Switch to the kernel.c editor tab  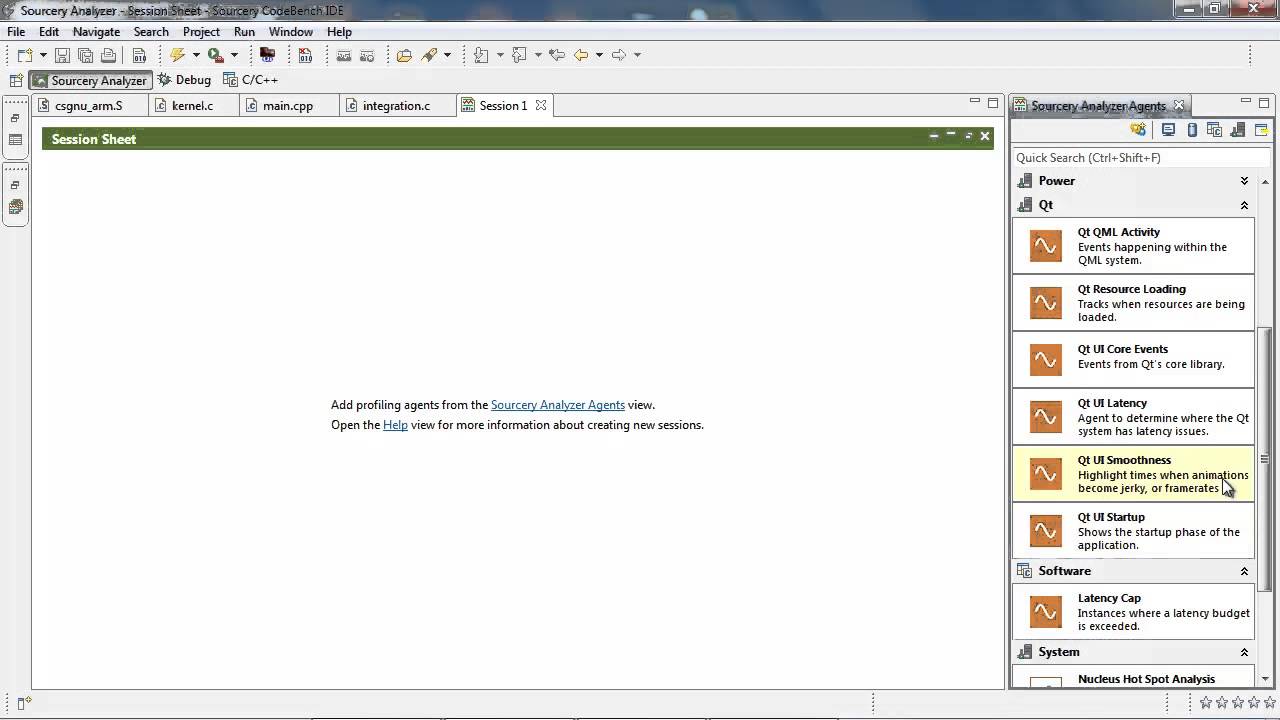coord(193,105)
